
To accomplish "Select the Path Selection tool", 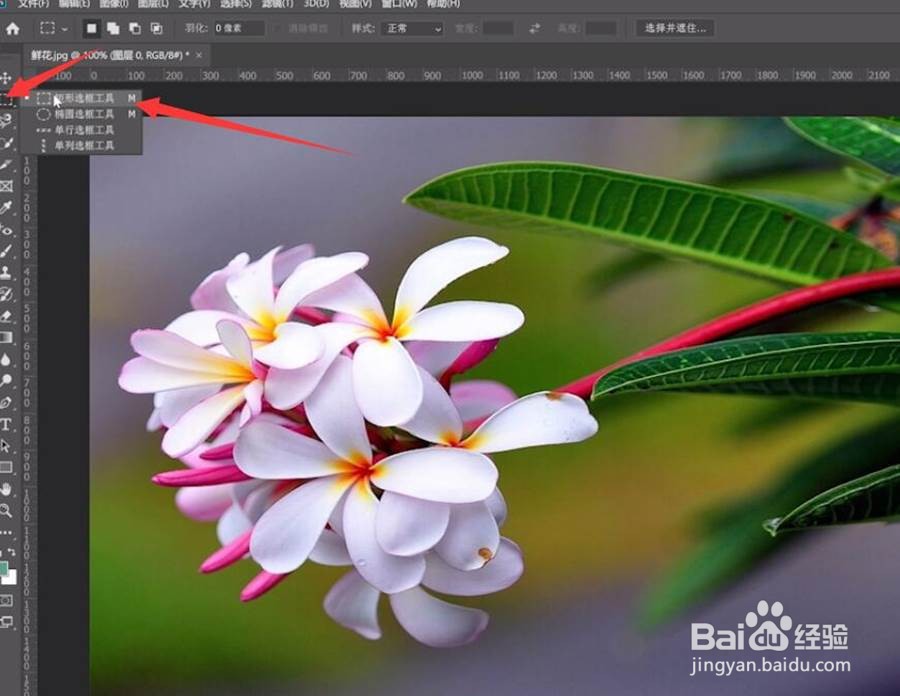I will click(x=6, y=445).
